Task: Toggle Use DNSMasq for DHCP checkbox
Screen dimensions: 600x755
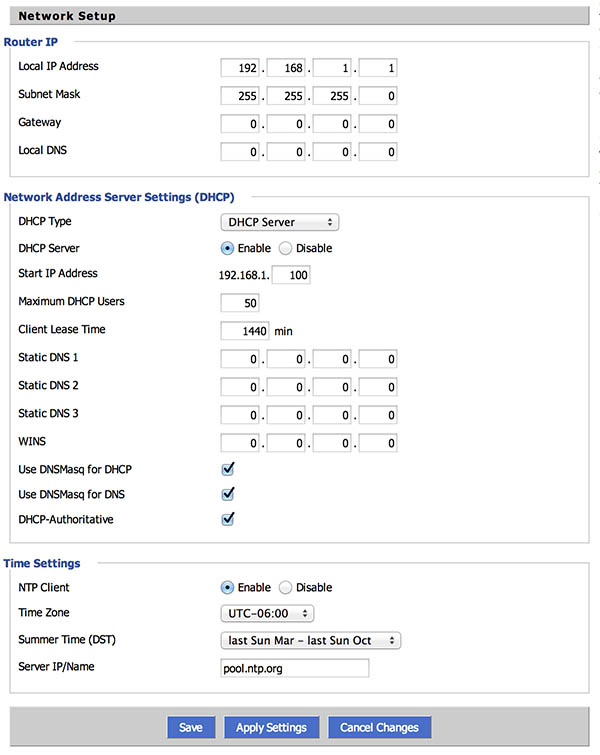Action: pyautogui.click(x=228, y=469)
